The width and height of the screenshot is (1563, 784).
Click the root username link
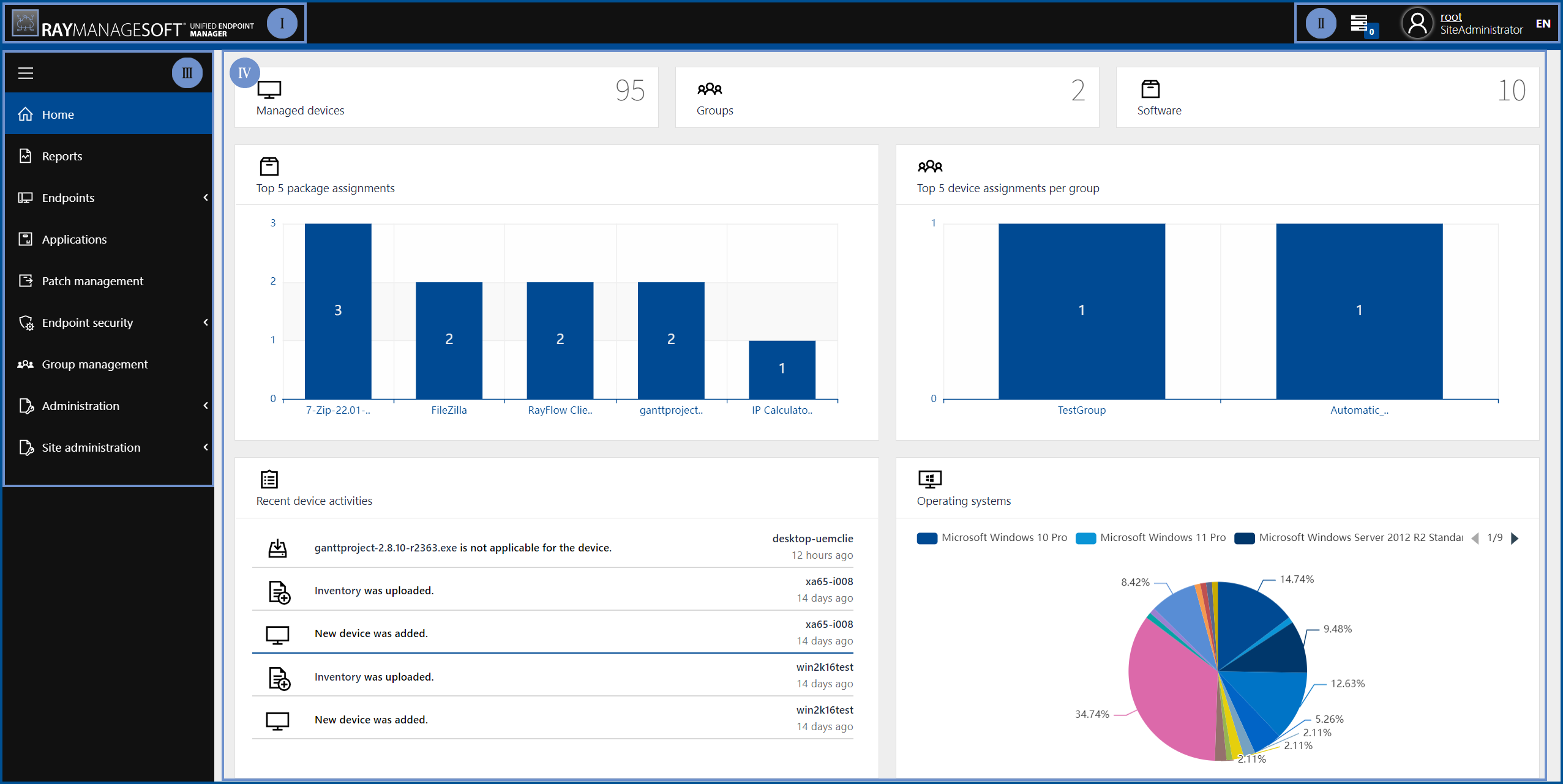click(x=1450, y=17)
